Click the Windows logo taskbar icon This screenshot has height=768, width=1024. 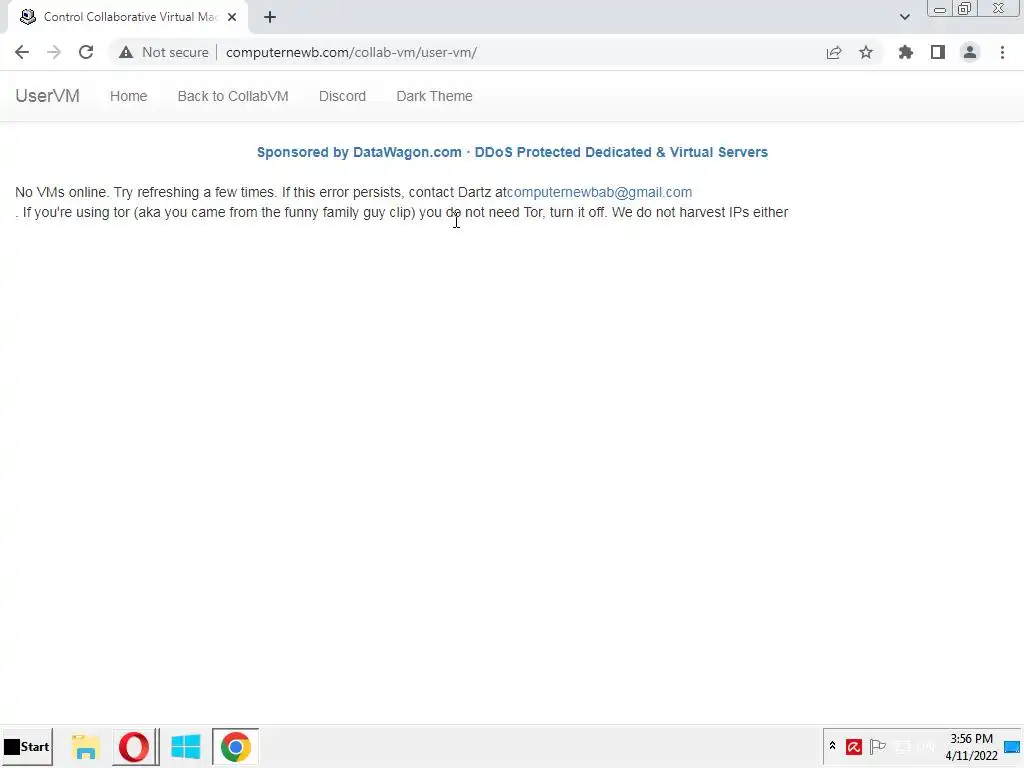pos(185,746)
